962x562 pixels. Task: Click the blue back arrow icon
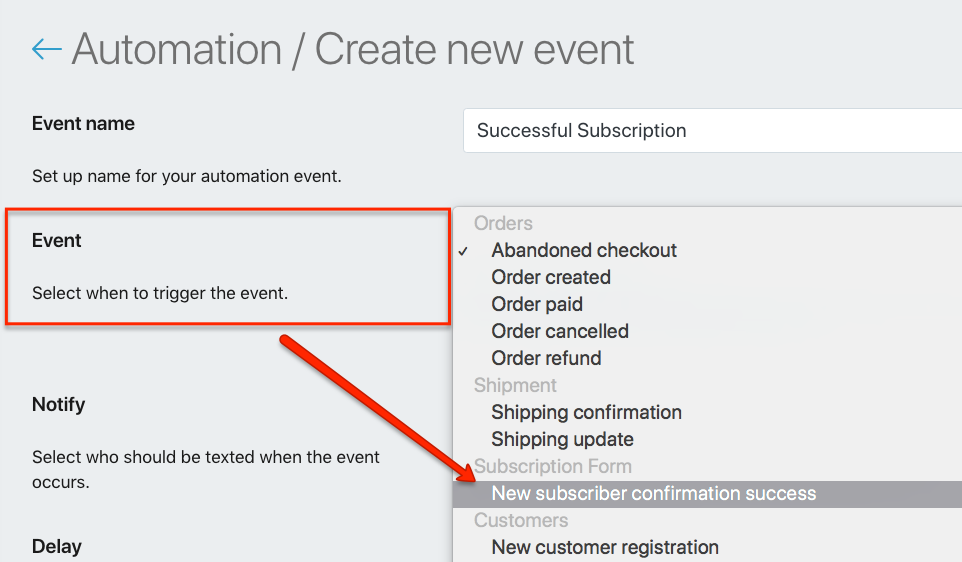pos(47,49)
